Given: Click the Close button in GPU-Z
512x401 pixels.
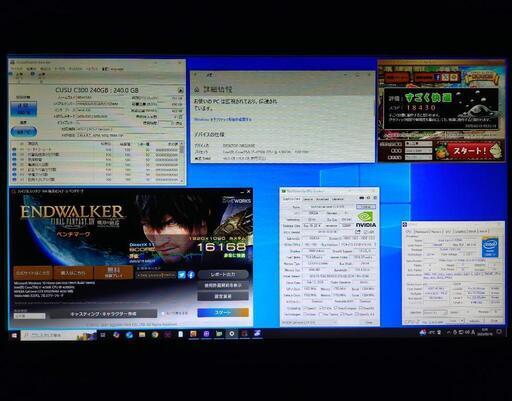Looking at the screenshot, I should [x=369, y=323].
